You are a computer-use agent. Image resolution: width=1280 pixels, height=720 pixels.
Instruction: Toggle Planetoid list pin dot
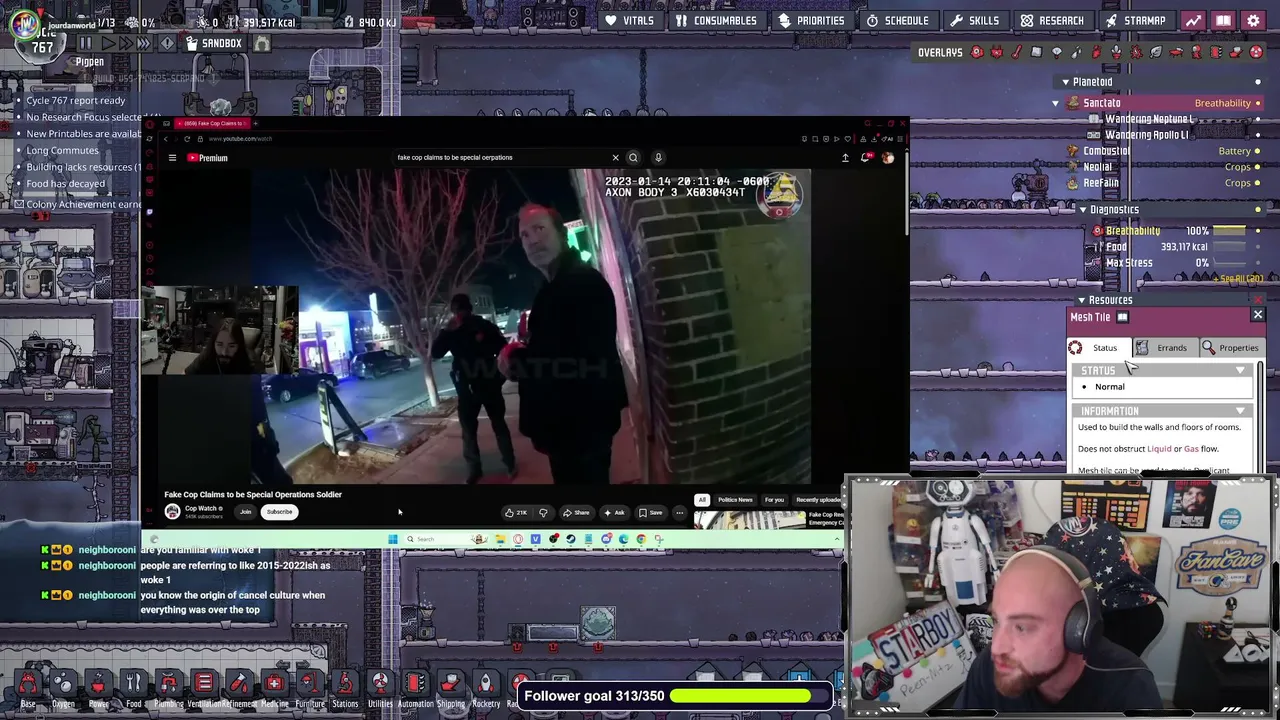click(x=1258, y=82)
